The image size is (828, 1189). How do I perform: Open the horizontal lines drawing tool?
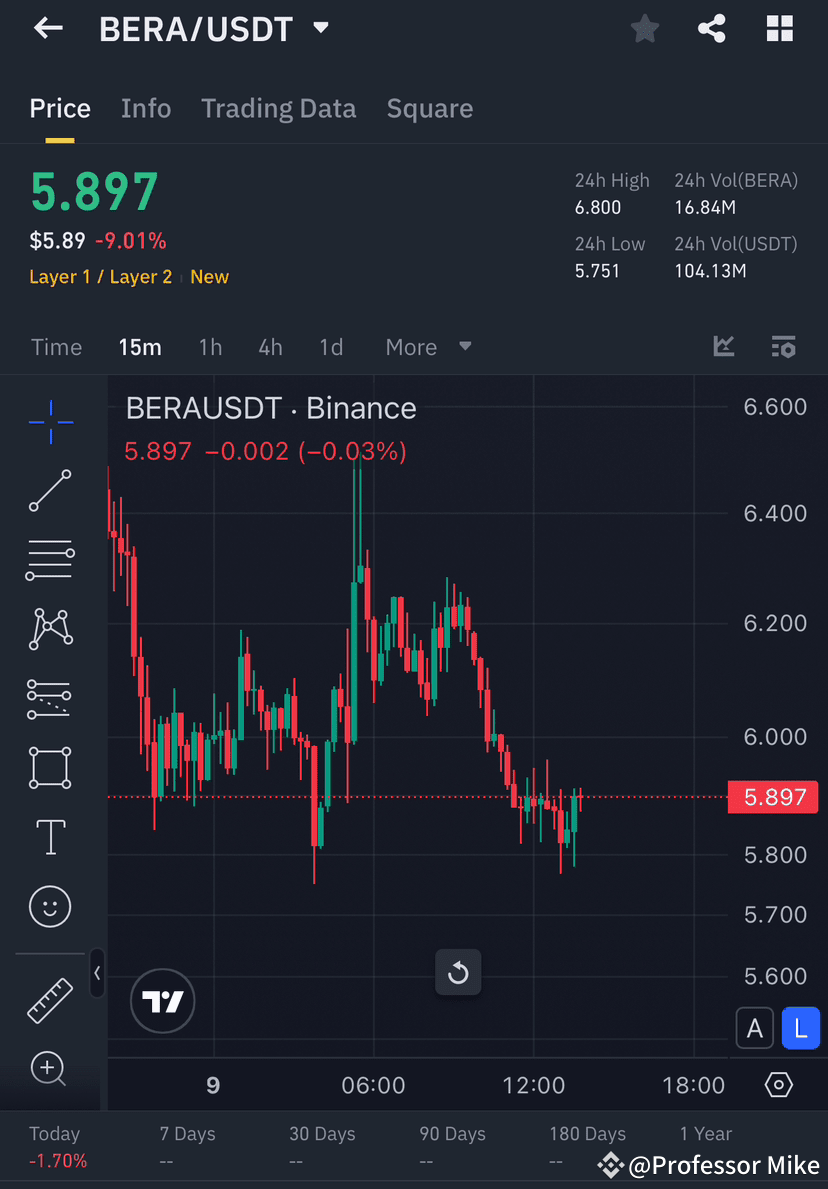tap(50, 560)
